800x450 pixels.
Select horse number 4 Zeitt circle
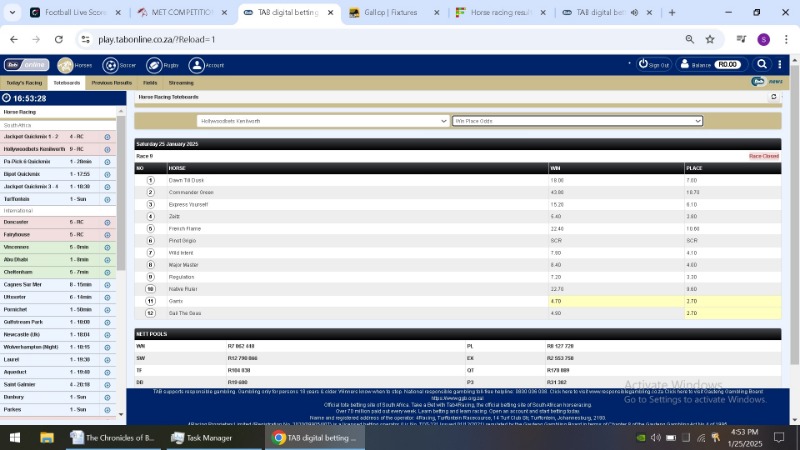tap(151, 216)
